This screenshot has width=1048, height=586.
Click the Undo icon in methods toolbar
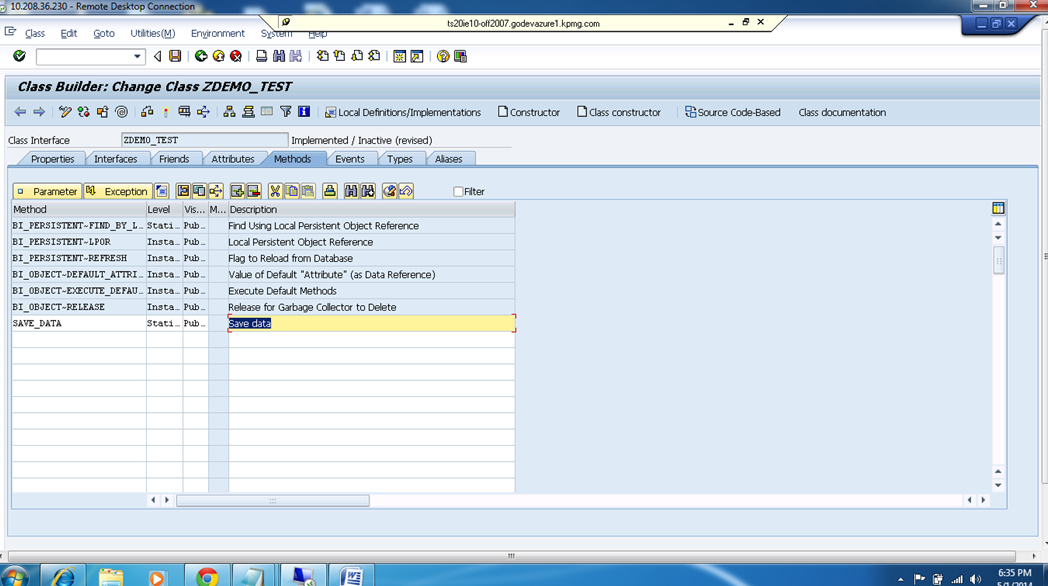tap(406, 191)
